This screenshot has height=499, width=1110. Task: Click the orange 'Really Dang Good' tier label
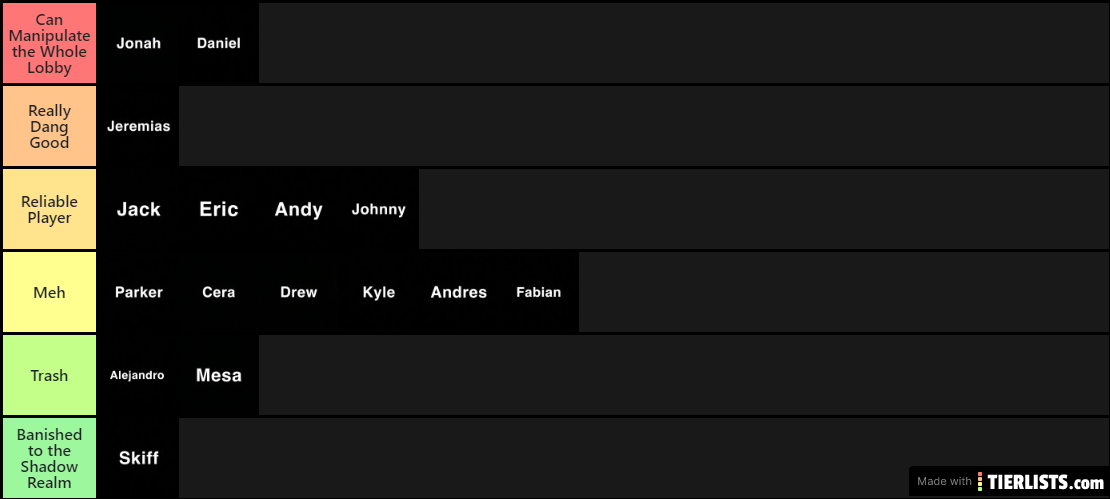click(49, 126)
